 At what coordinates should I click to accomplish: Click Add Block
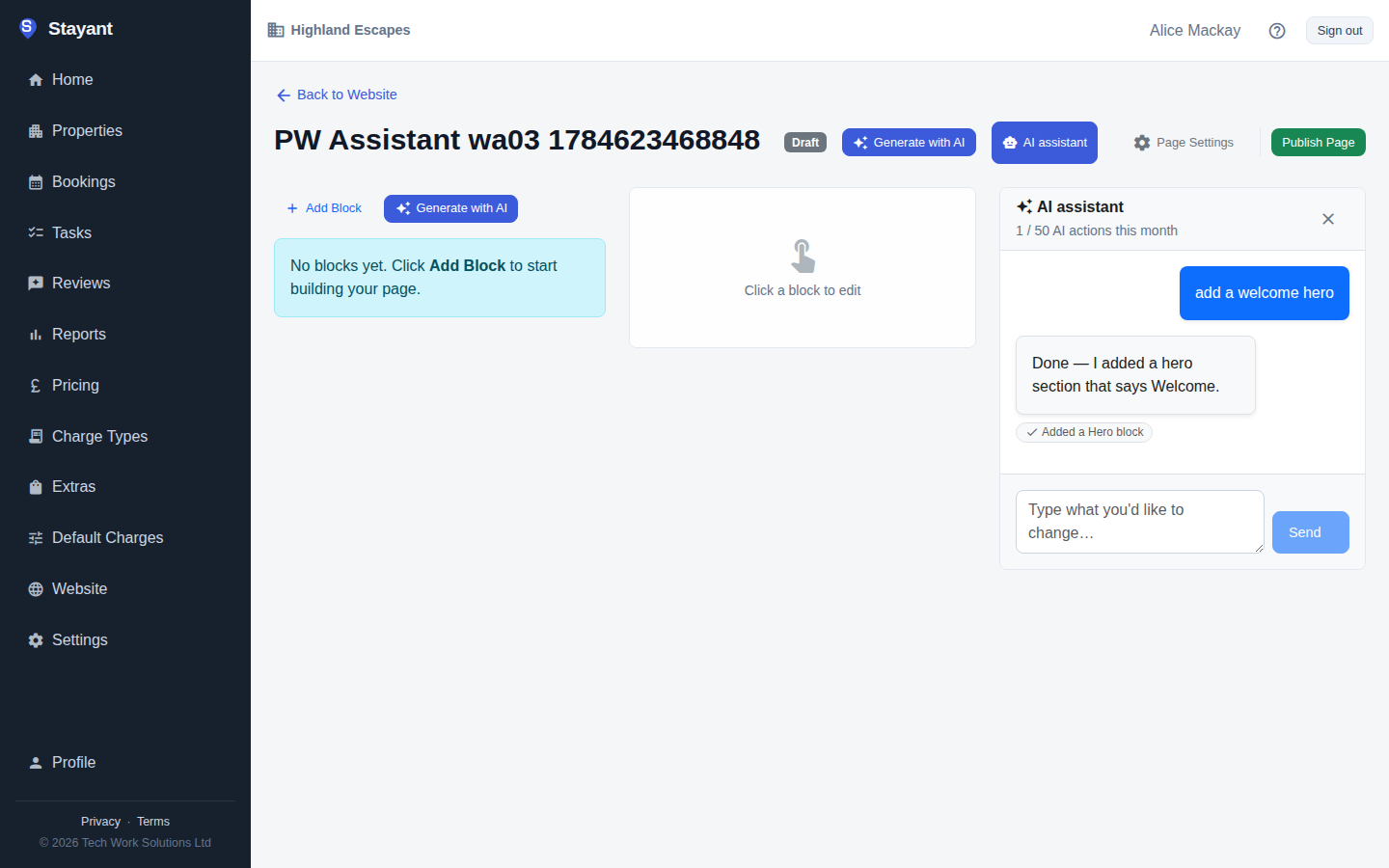324,208
